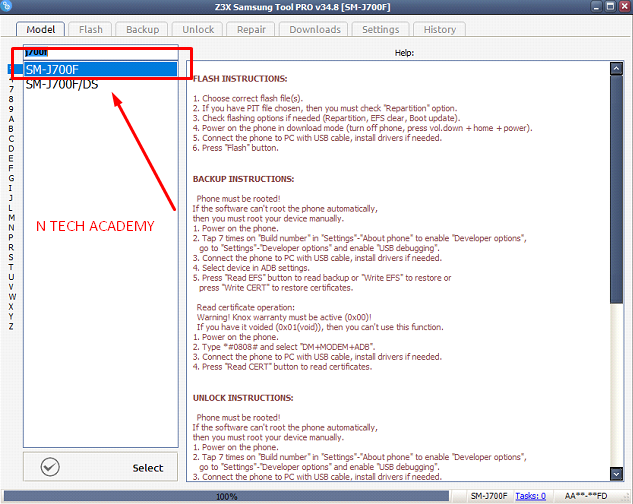The height and width of the screenshot is (504, 633).
Task: View the History tab
Action: coord(440,29)
